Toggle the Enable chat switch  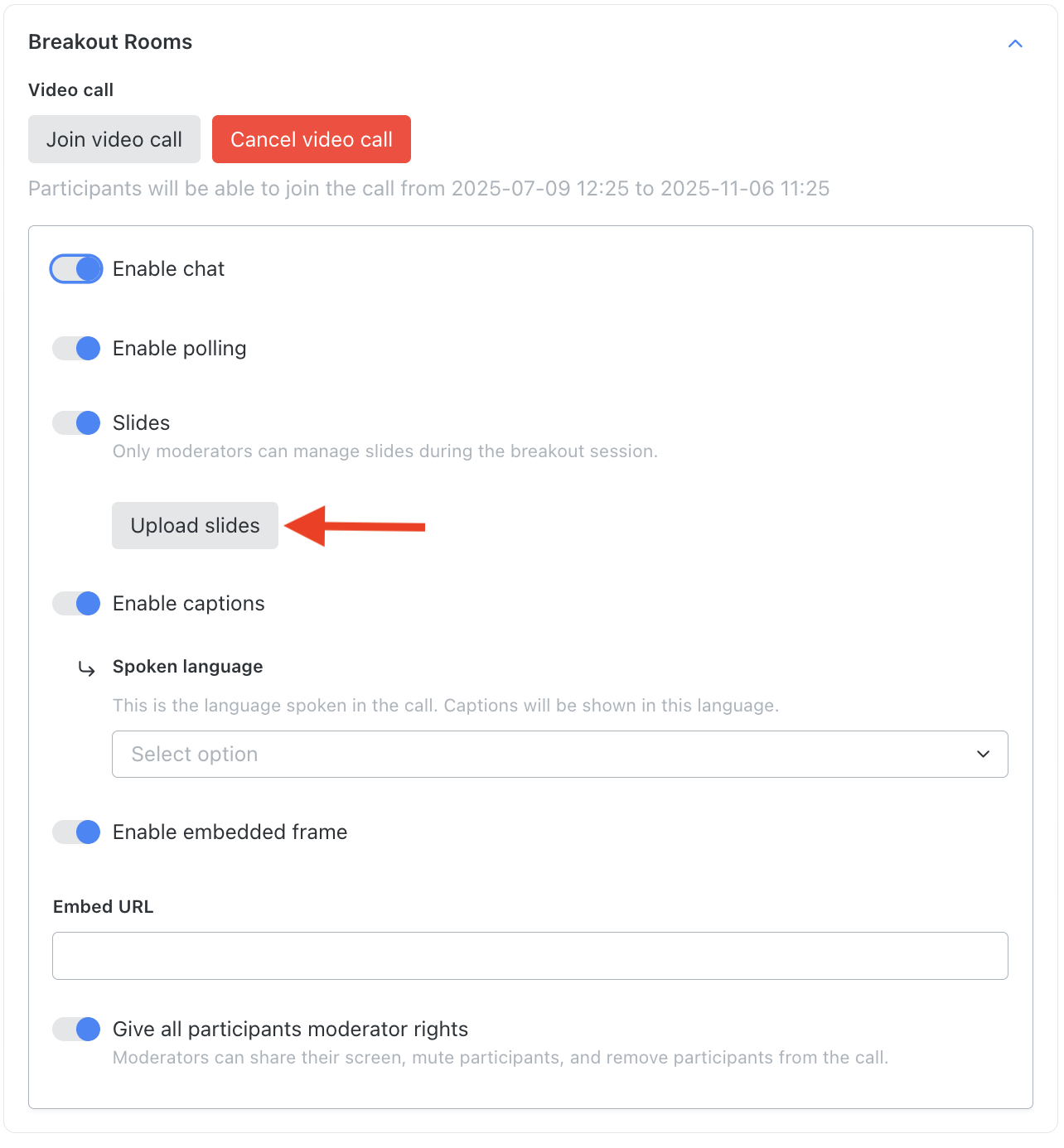[x=76, y=269]
